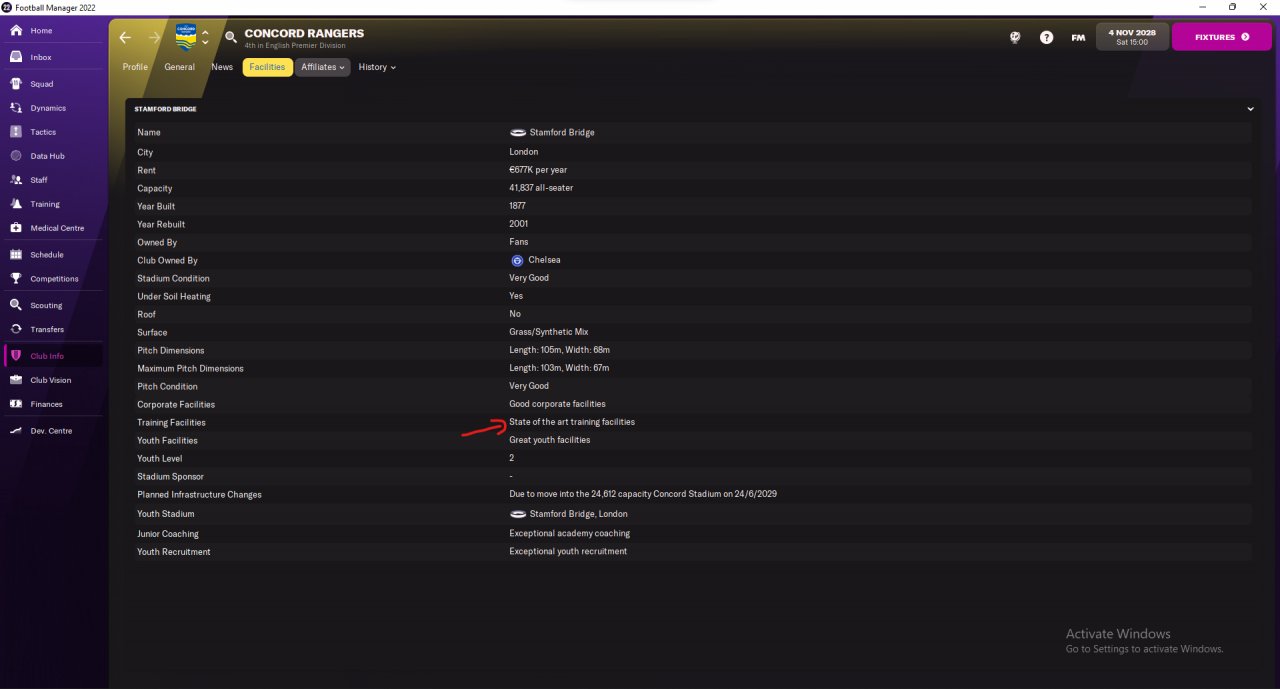Open the Dynamics sidebar icon

(x=16, y=108)
